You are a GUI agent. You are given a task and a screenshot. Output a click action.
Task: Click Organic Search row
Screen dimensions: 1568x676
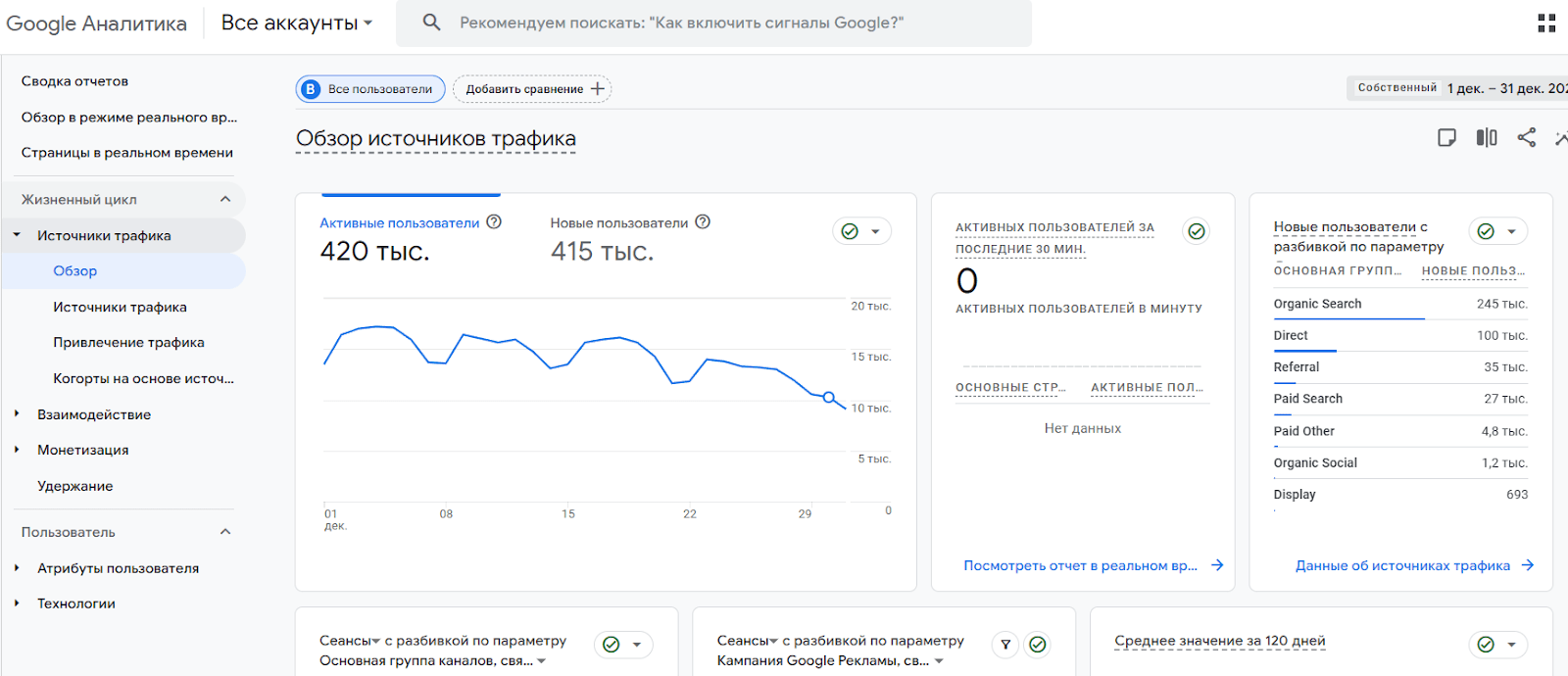click(x=1400, y=304)
